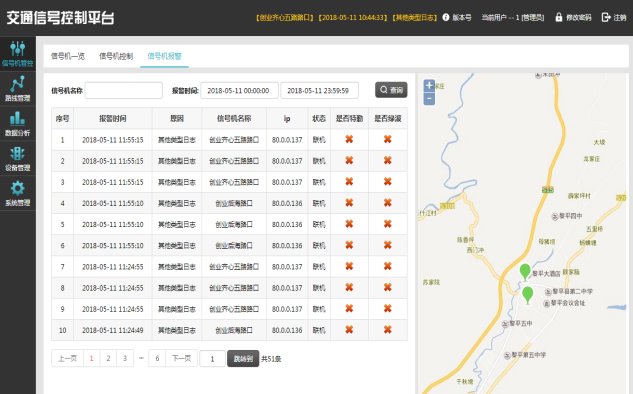Image resolution: width=633 pixels, height=394 pixels.
Task: Open 信号机管控 sidebar icon
Action: (17, 49)
